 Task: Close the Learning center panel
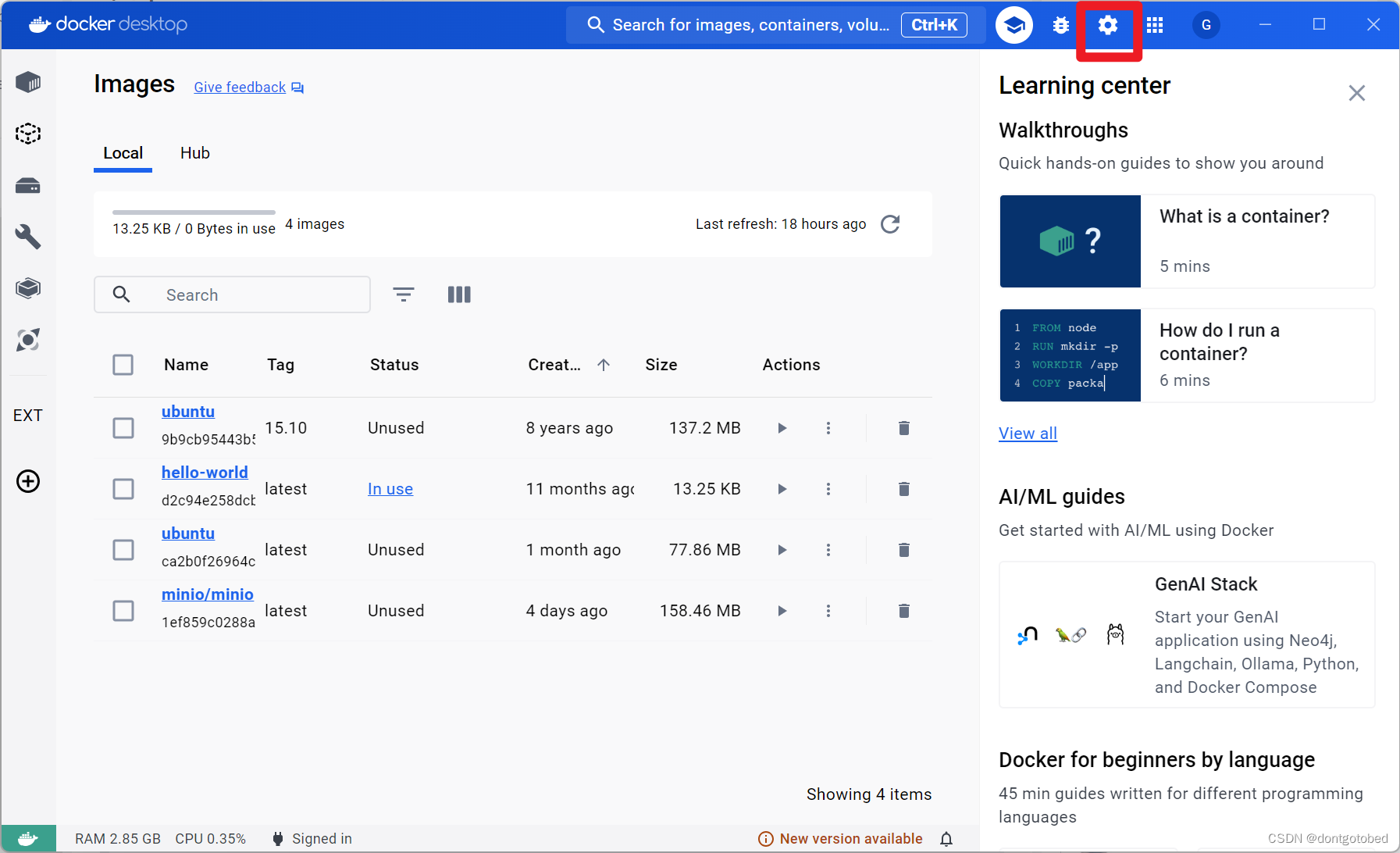pyautogui.click(x=1357, y=93)
